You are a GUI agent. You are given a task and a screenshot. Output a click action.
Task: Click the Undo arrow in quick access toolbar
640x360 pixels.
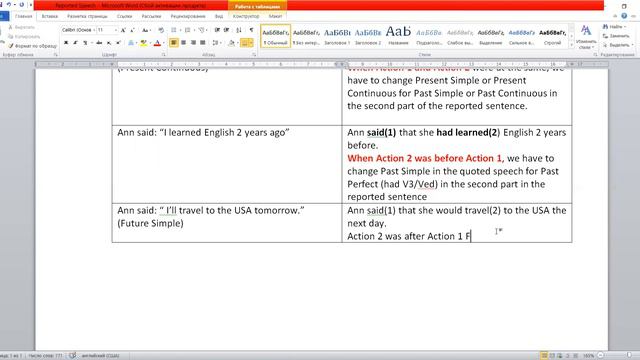[x=9, y=4]
